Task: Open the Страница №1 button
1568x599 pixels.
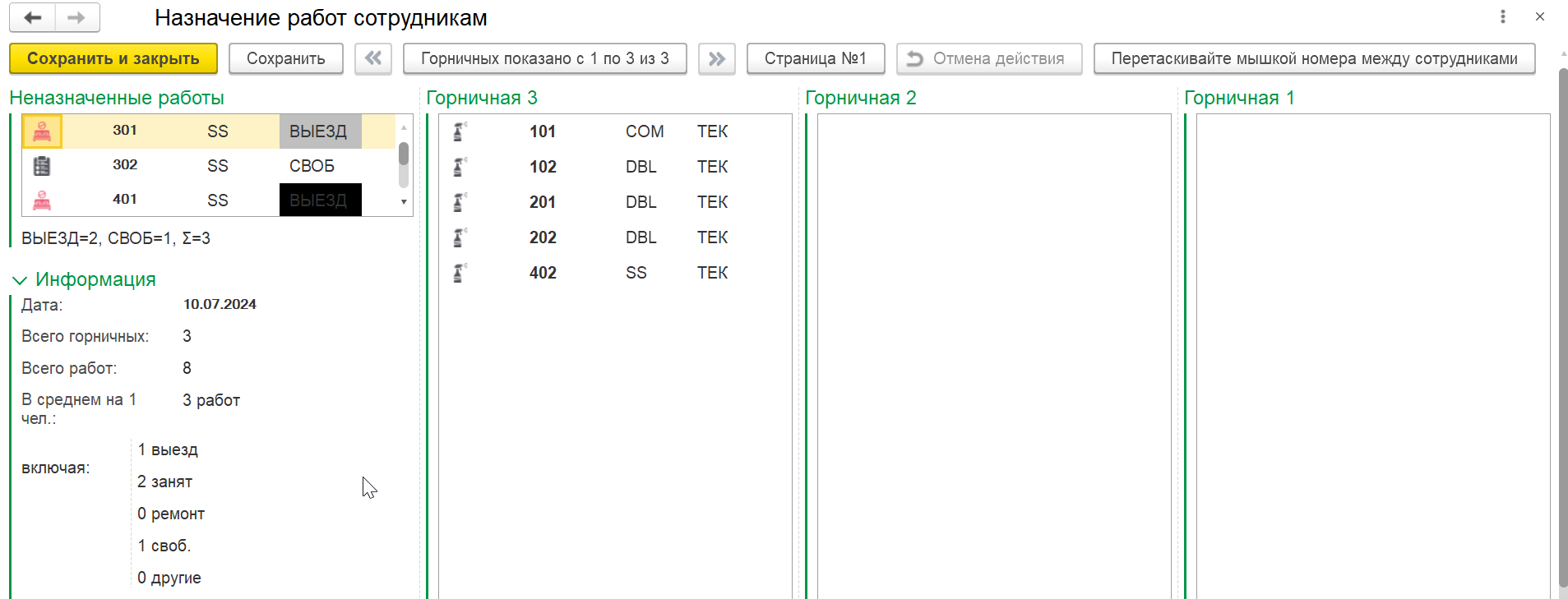Action: (x=816, y=58)
